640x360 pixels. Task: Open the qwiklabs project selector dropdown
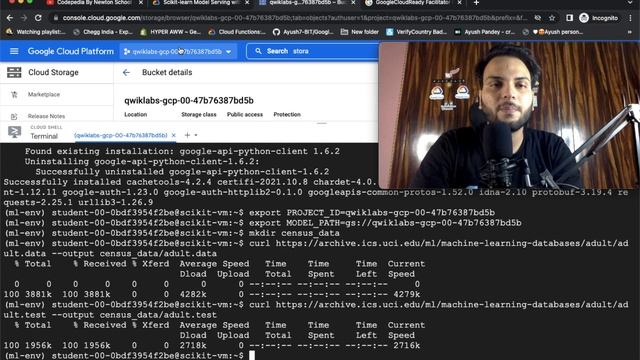click(x=178, y=51)
